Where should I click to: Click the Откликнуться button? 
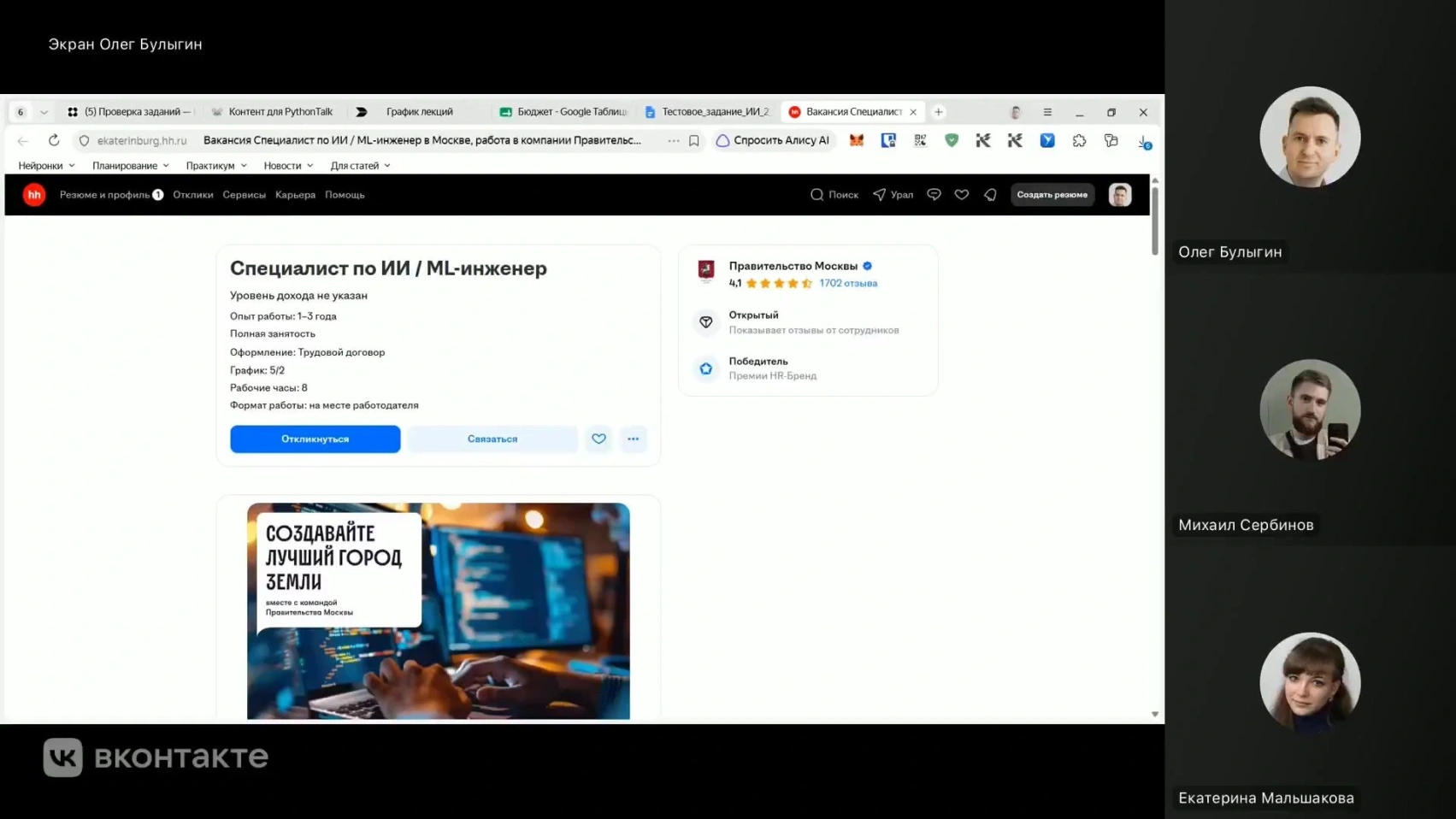point(315,439)
